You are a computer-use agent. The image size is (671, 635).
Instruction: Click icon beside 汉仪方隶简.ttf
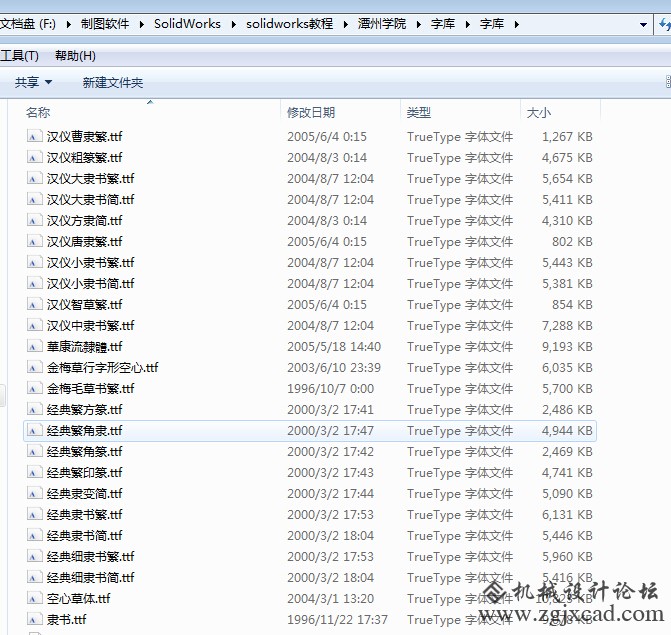click(x=35, y=220)
